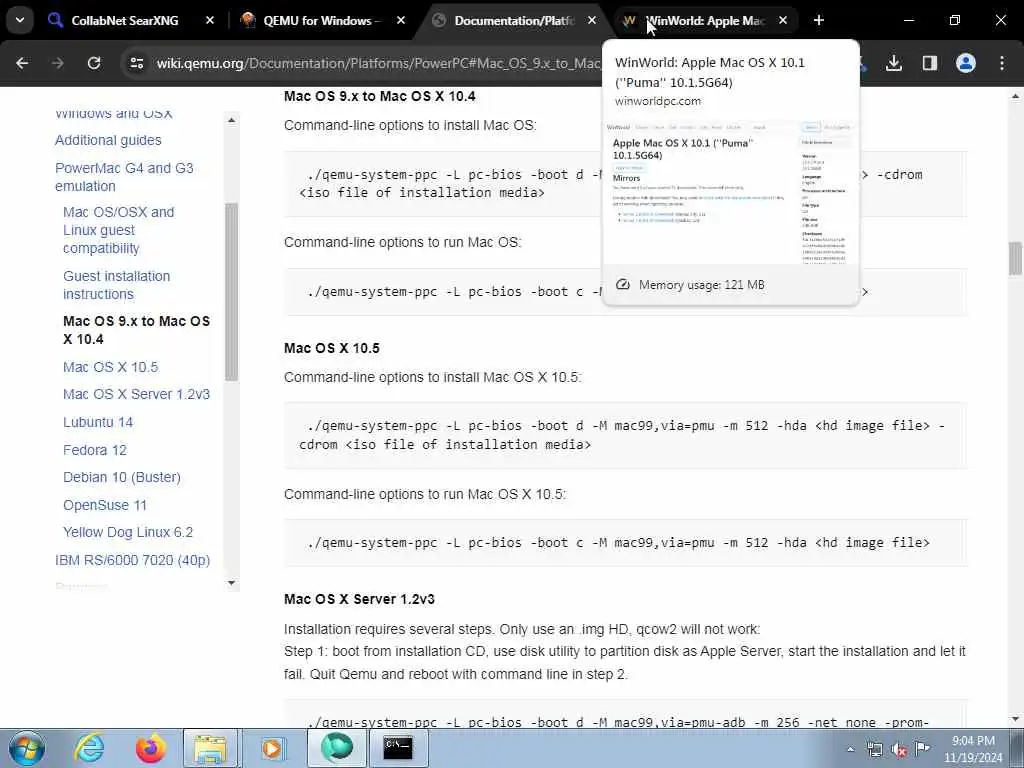Open a new browser tab

click(818, 21)
